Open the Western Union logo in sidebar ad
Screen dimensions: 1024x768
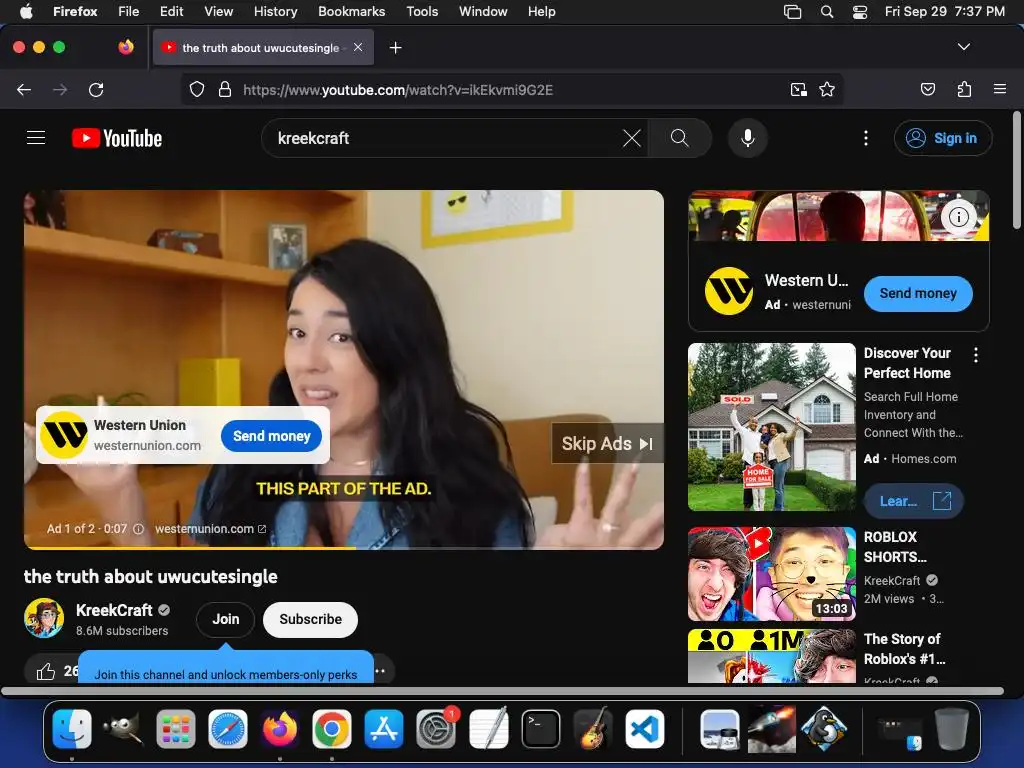(x=729, y=291)
